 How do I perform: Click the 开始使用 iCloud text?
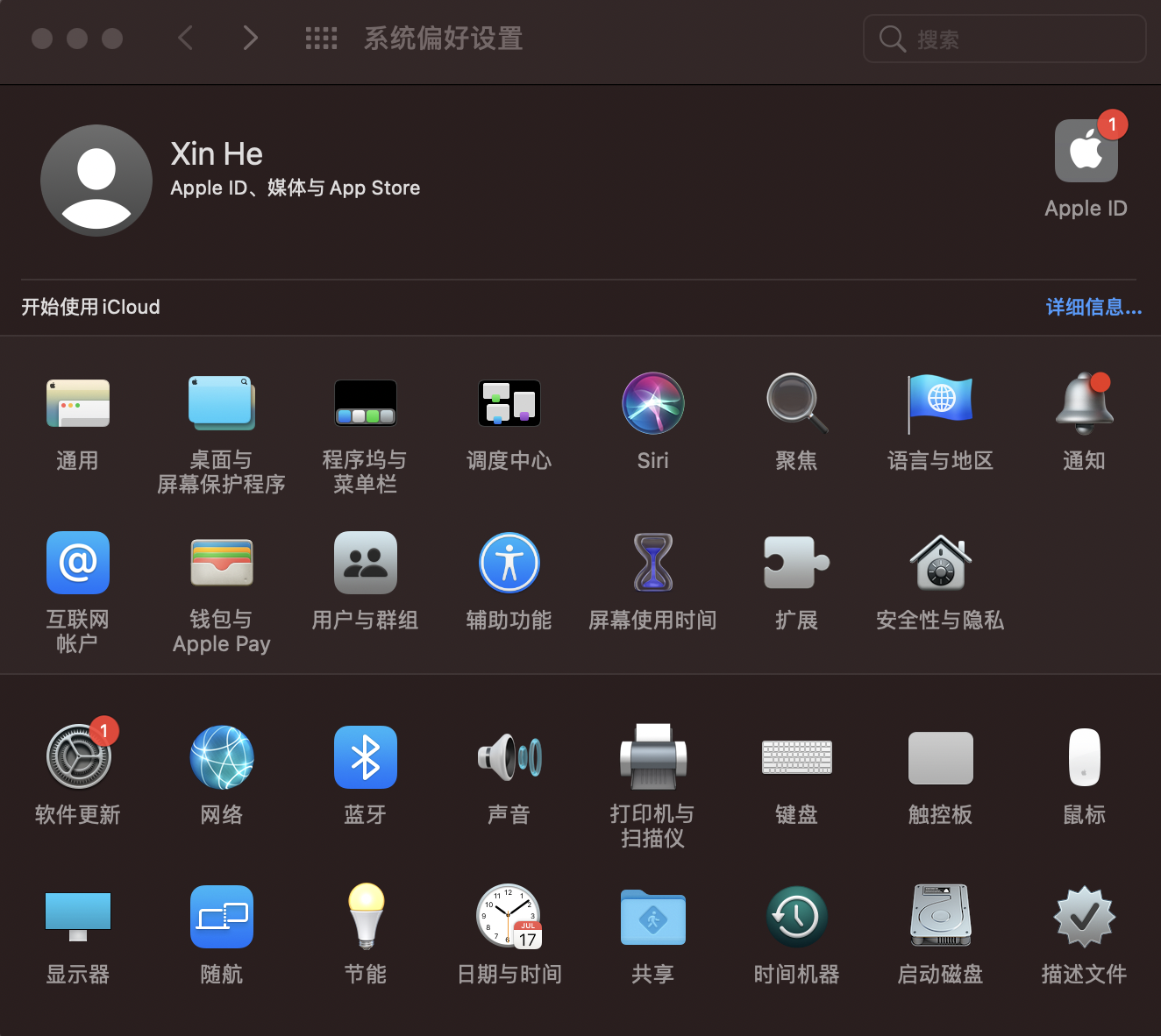[90, 307]
